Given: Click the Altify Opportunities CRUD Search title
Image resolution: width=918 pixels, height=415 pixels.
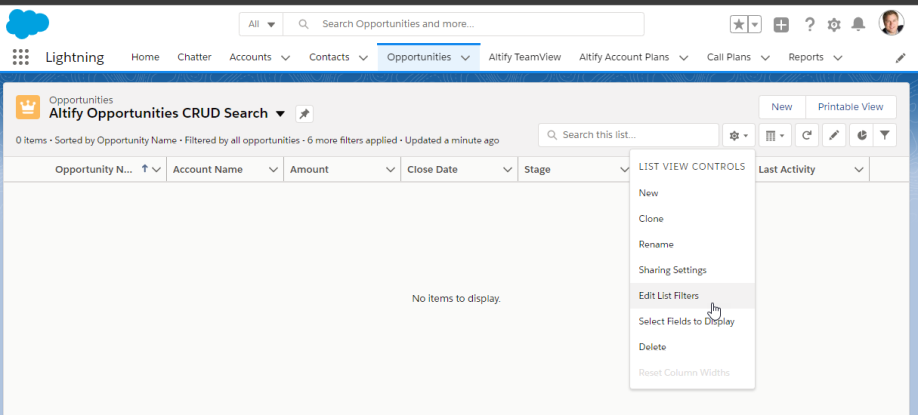Looking at the screenshot, I should point(158,114).
